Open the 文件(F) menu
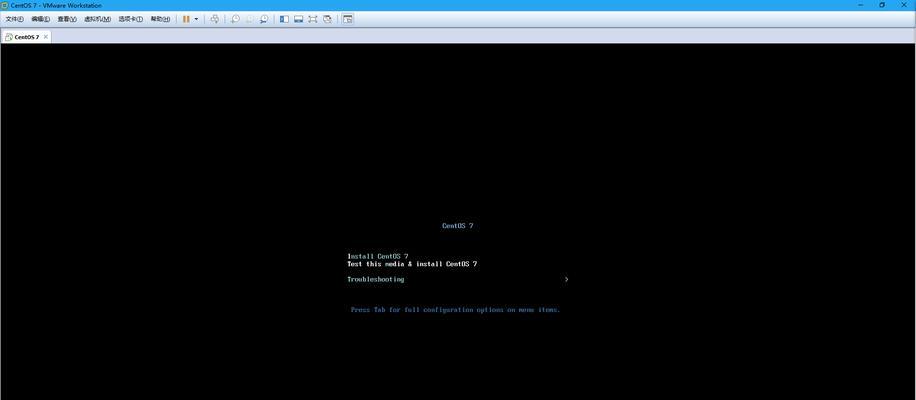This screenshot has height=400, width=916. (15, 19)
